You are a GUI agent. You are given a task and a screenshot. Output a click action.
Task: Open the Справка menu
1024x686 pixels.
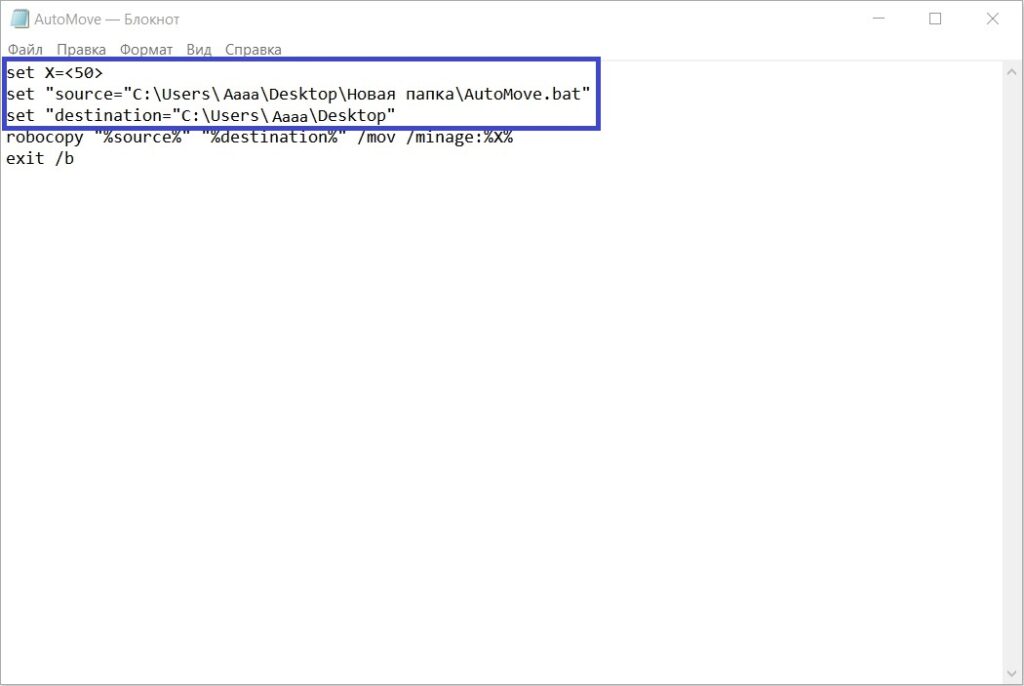pos(253,50)
